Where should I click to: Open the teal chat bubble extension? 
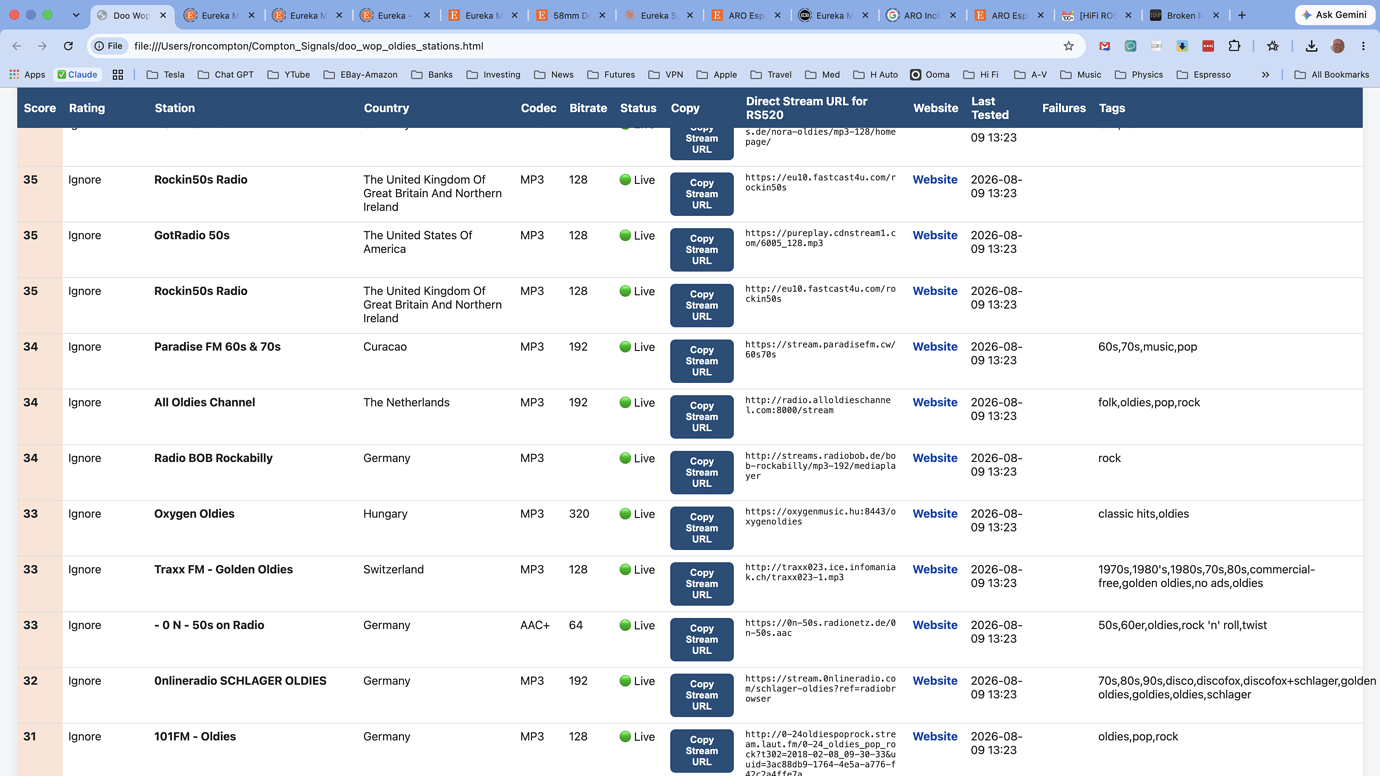click(x=1131, y=46)
